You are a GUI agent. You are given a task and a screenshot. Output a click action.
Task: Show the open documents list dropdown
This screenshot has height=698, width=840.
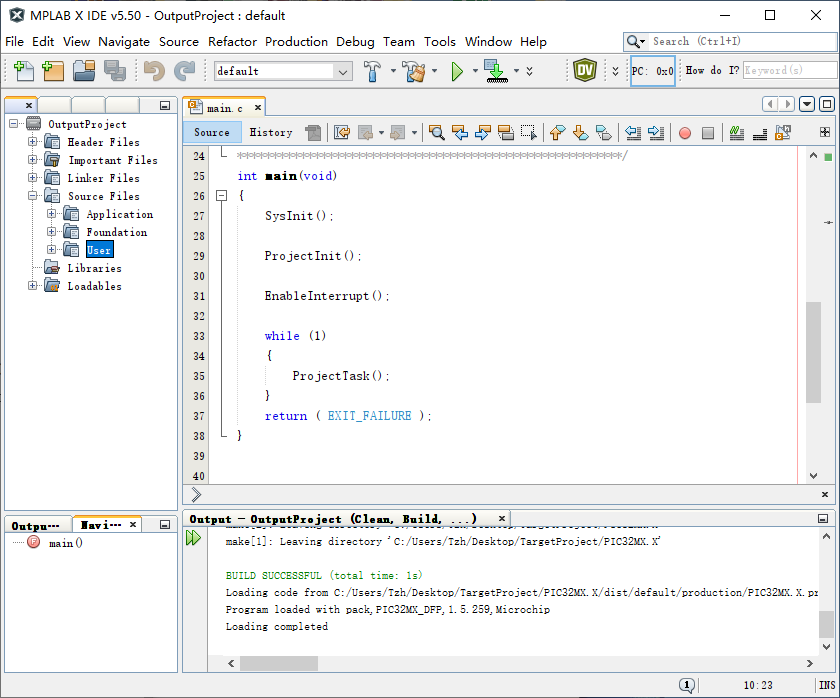(x=807, y=104)
